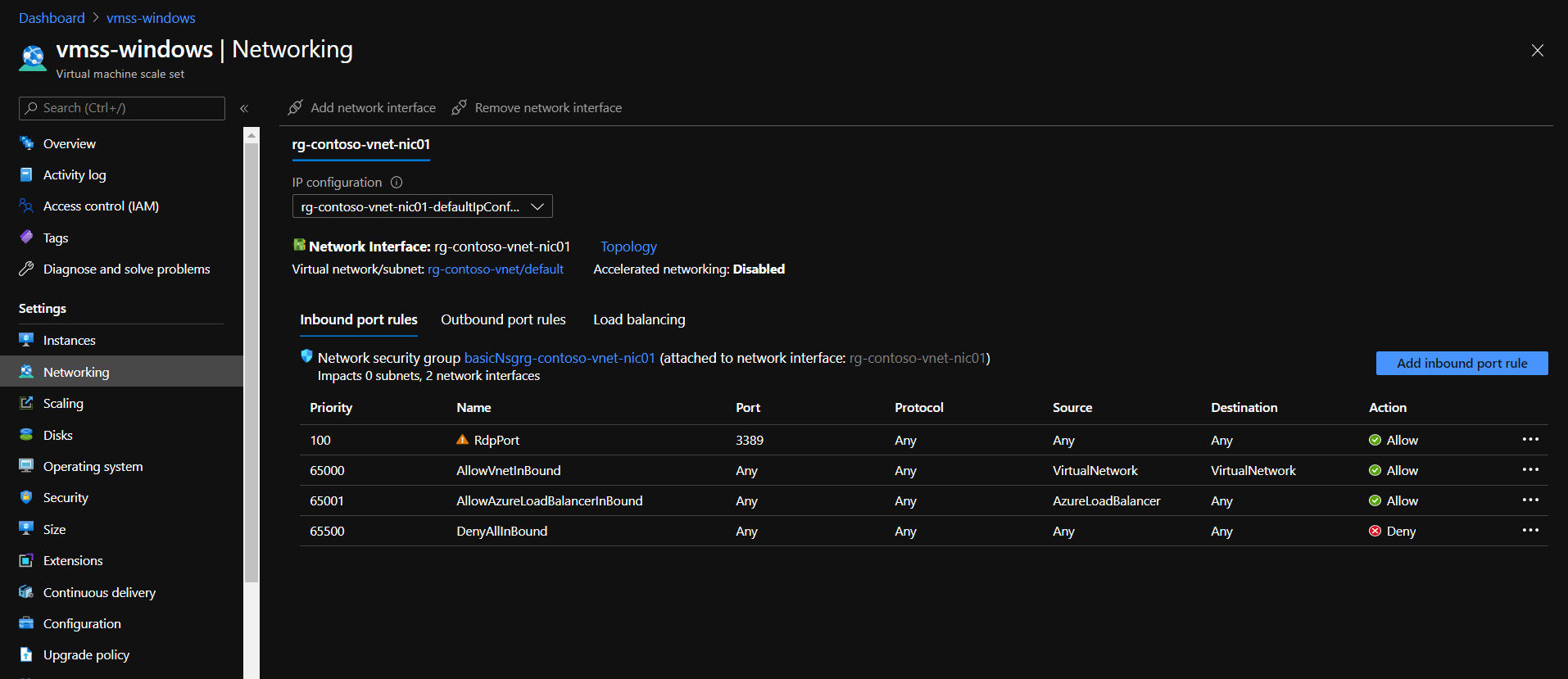Close the Networking blade
The width and height of the screenshot is (1568, 679).
coord(1538,51)
